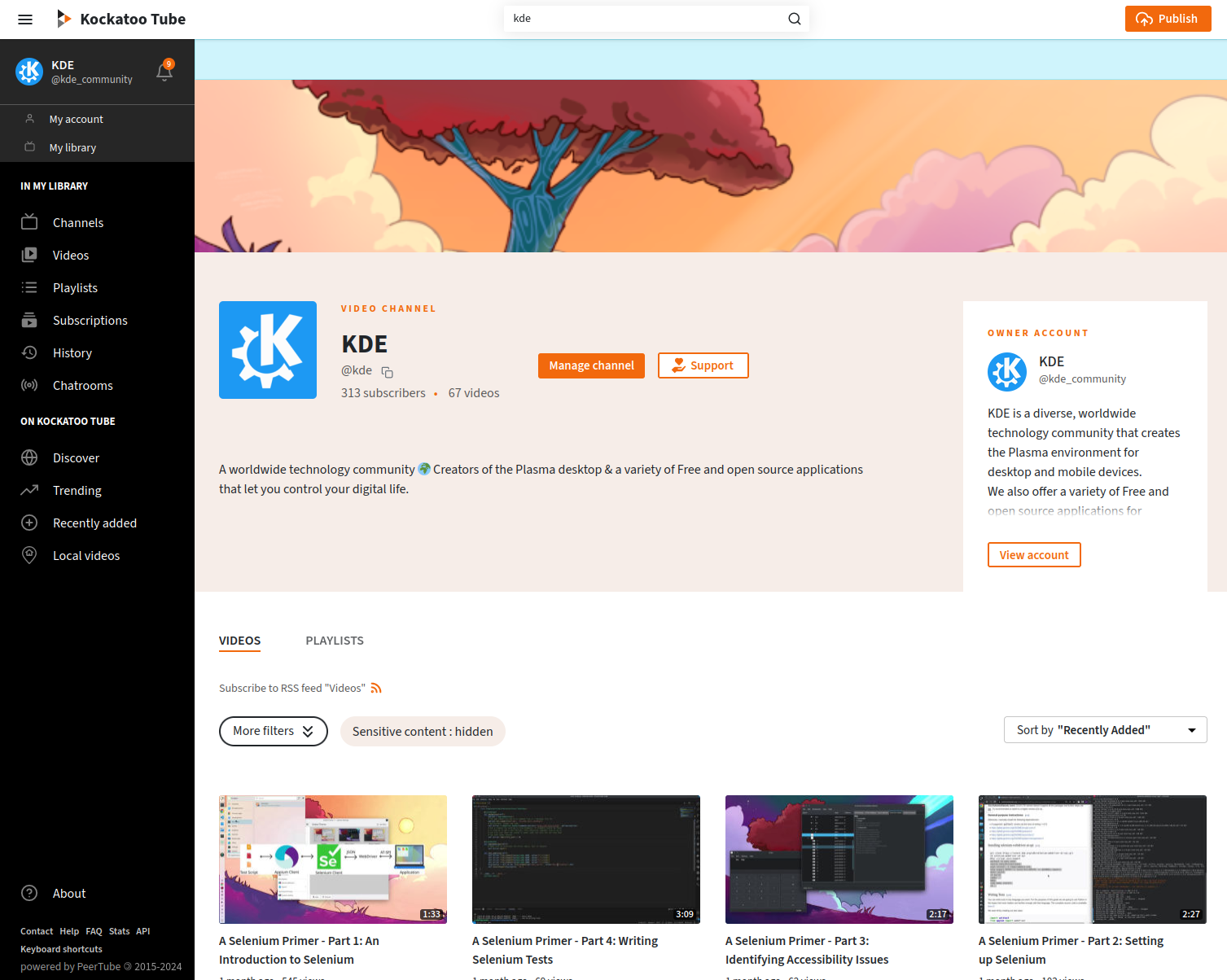The height and width of the screenshot is (980, 1227).
Task: Click title 'Part 3: Identifying Accessibility Issues'
Action: click(807, 950)
